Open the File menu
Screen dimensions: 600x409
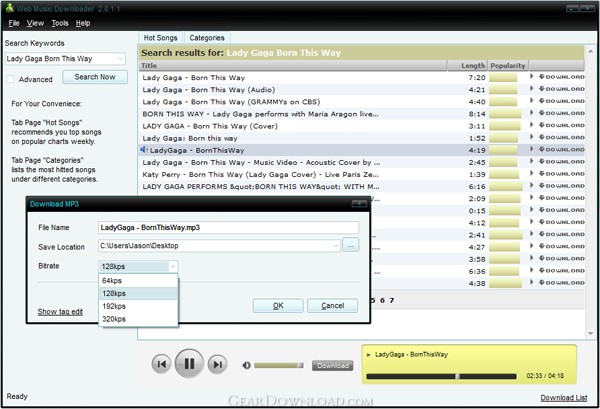[14, 23]
